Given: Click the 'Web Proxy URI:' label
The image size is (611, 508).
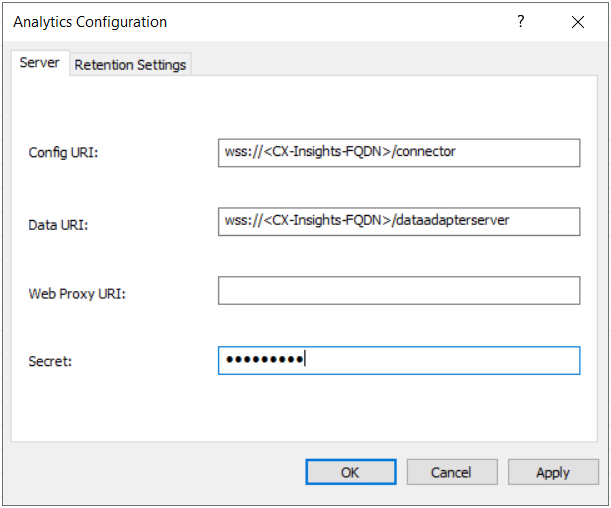Looking at the screenshot, I should click(77, 294).
